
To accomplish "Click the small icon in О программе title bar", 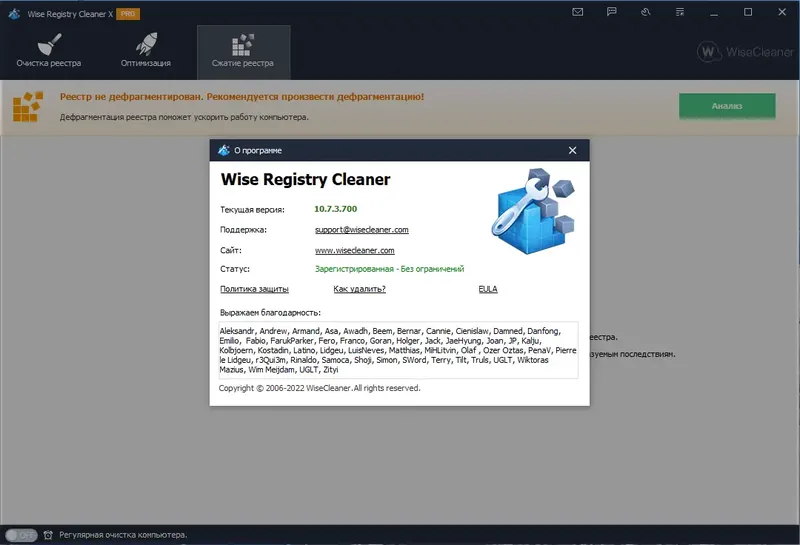I will pos(223,151).
